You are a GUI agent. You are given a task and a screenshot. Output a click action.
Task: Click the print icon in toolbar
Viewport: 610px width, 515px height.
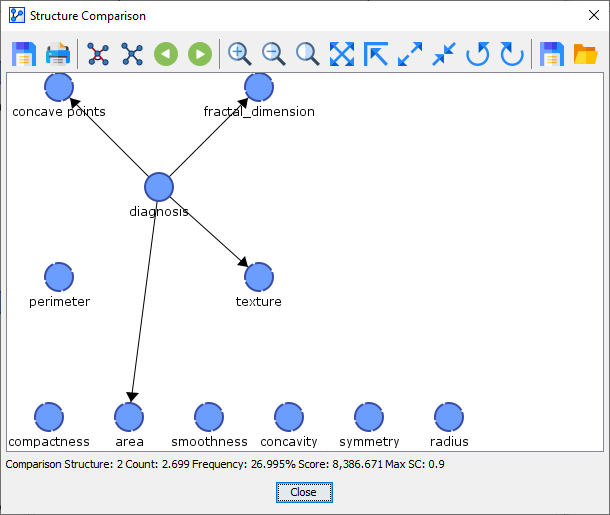[x=58, y=54]
